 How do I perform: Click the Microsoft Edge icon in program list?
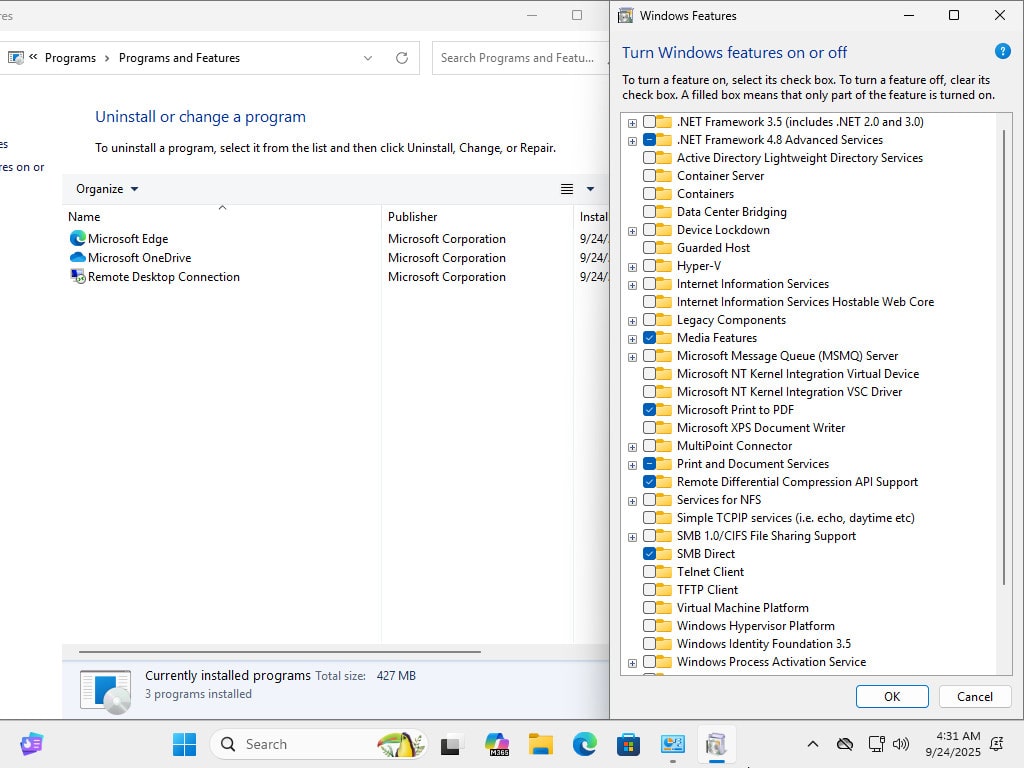click(x=78, y=239)
